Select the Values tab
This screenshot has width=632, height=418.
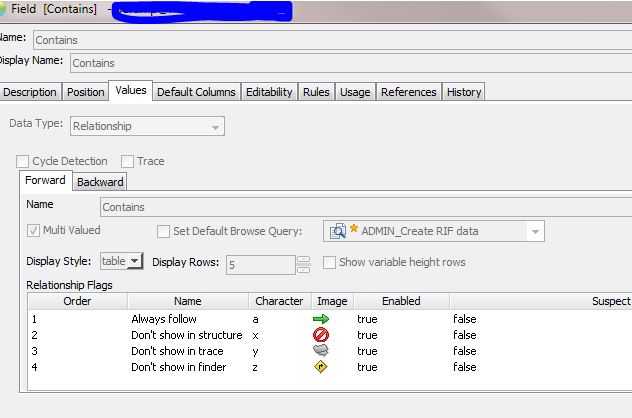pos(131,90)
